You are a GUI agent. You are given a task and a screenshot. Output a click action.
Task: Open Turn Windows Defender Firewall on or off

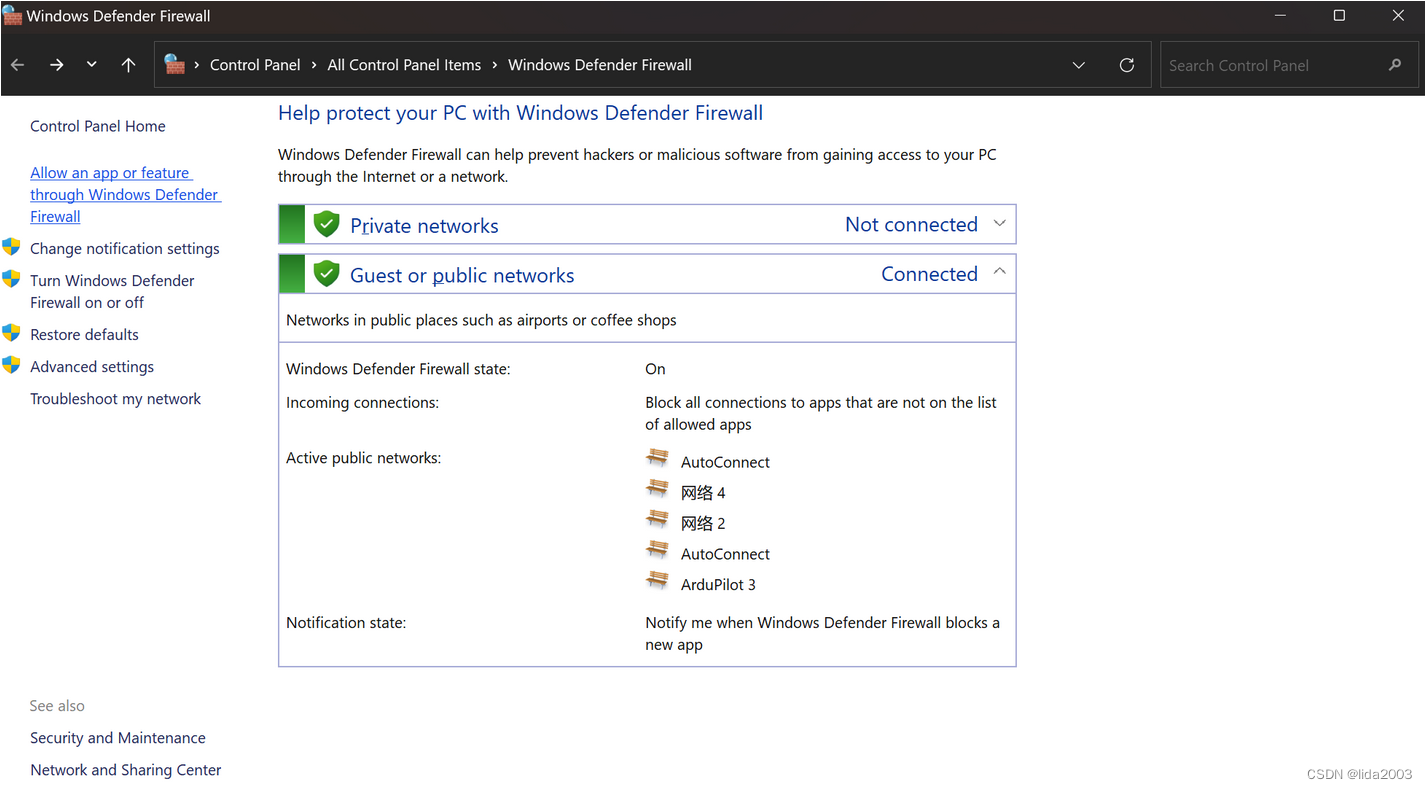(x=112, y=292)
